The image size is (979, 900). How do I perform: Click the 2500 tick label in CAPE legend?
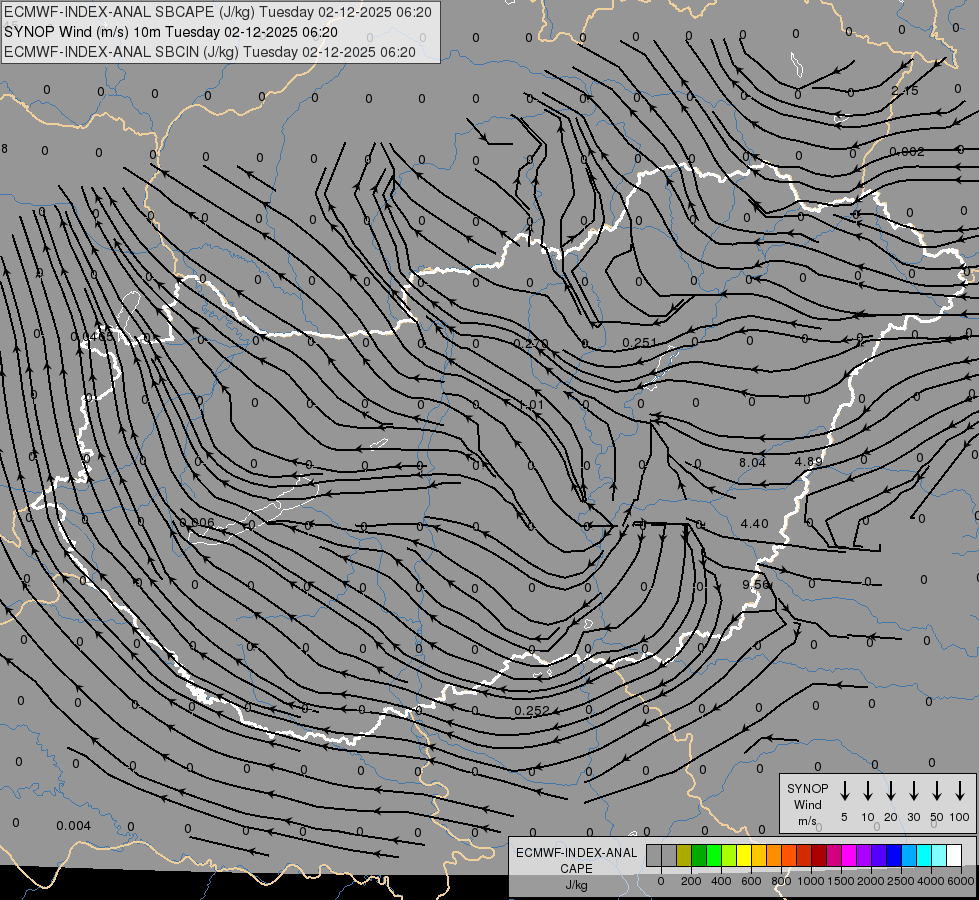(901, 881)
